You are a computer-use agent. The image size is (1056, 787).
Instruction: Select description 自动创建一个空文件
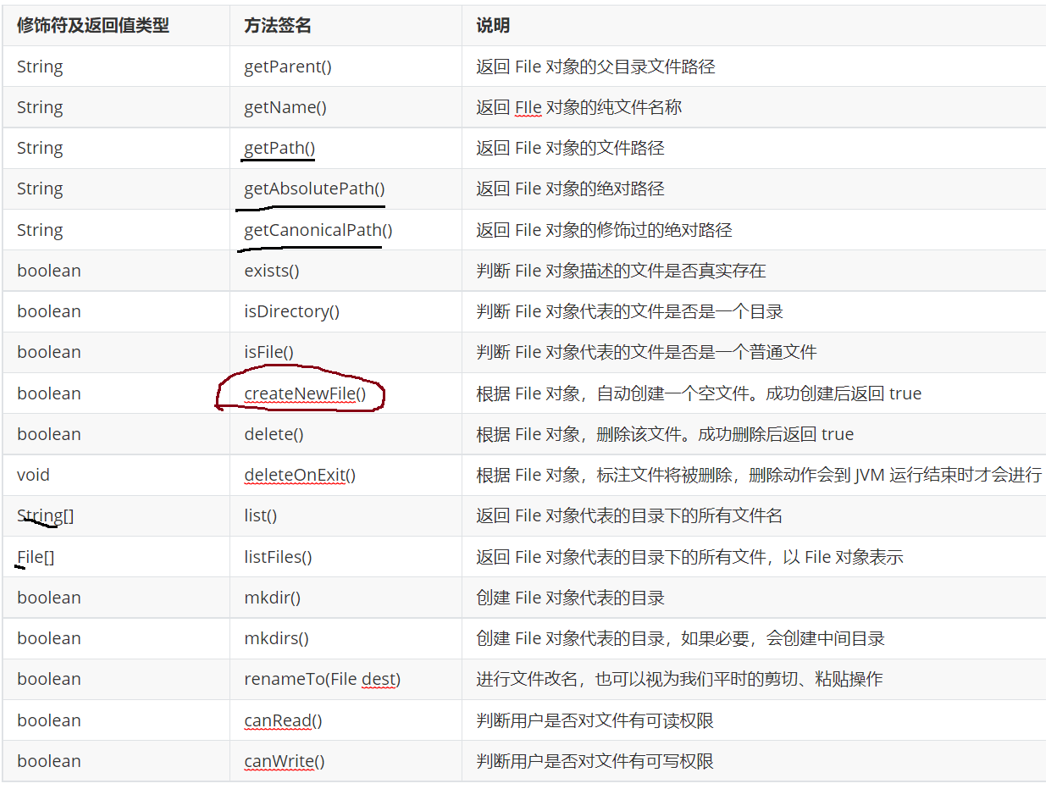[x=698, y=394]
